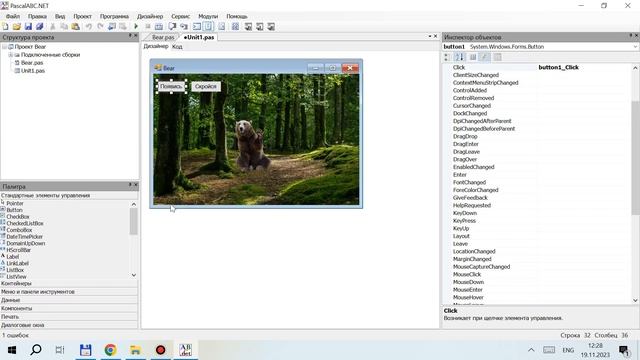Open the notification center icon
640x360 pixels.
(x=624, y=350)
